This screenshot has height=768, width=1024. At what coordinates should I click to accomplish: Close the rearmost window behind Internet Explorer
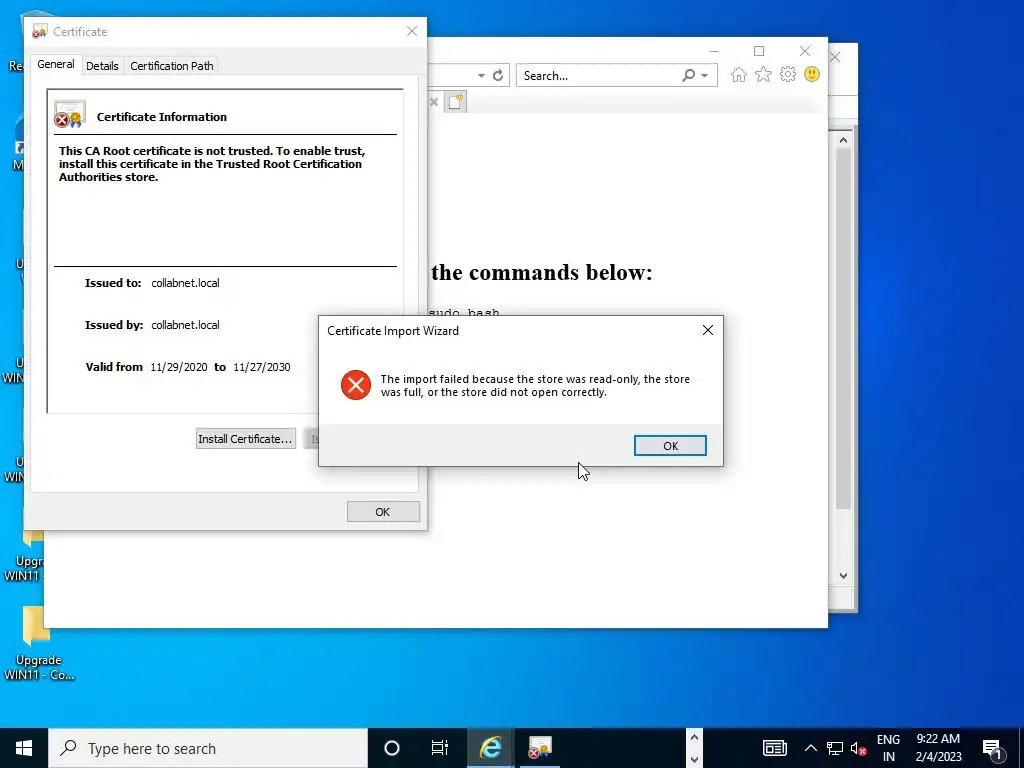tap(835, 57)
